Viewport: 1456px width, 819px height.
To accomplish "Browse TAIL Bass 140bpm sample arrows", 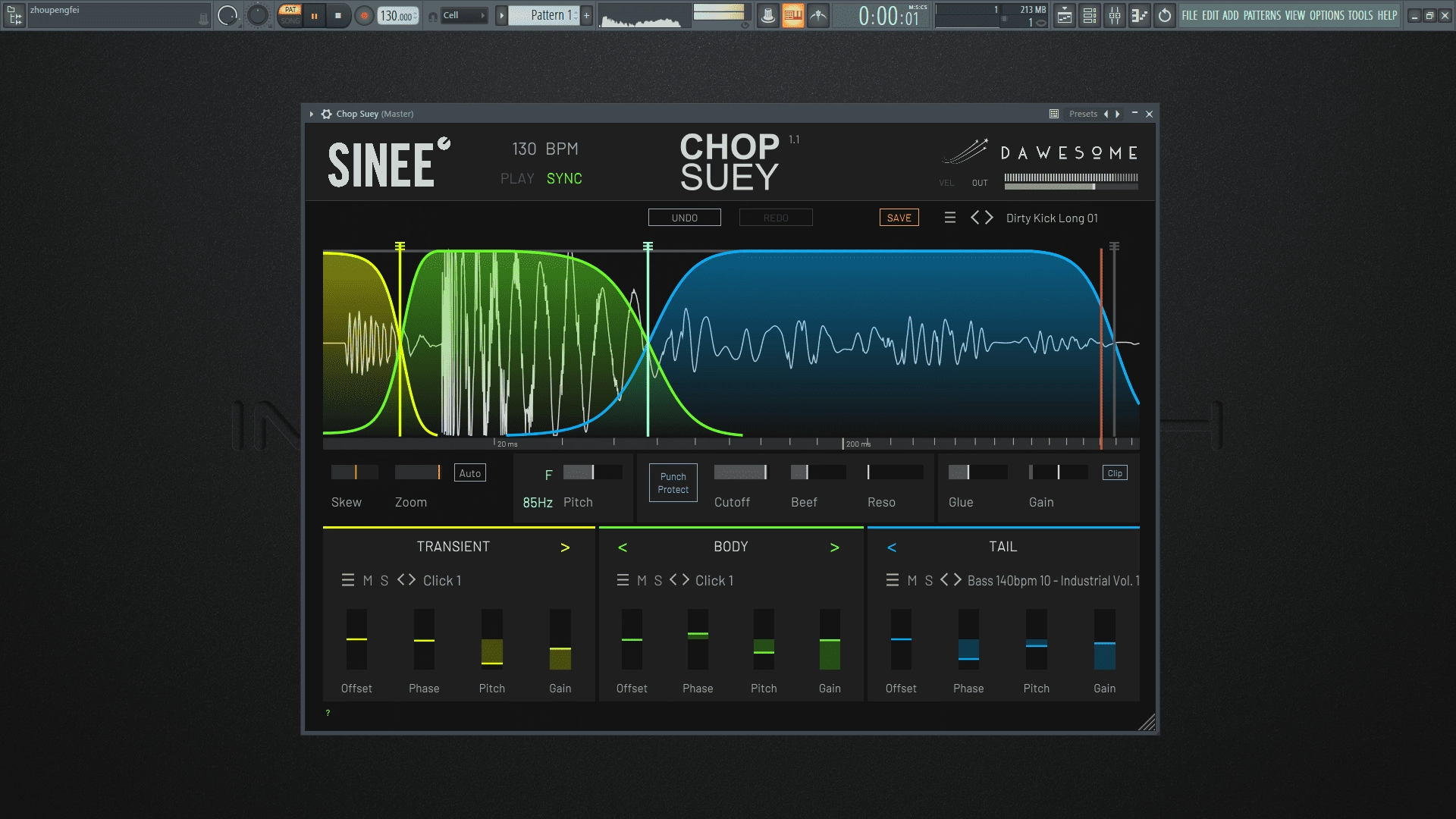I will pyautogui.click(x=951, y=580).
